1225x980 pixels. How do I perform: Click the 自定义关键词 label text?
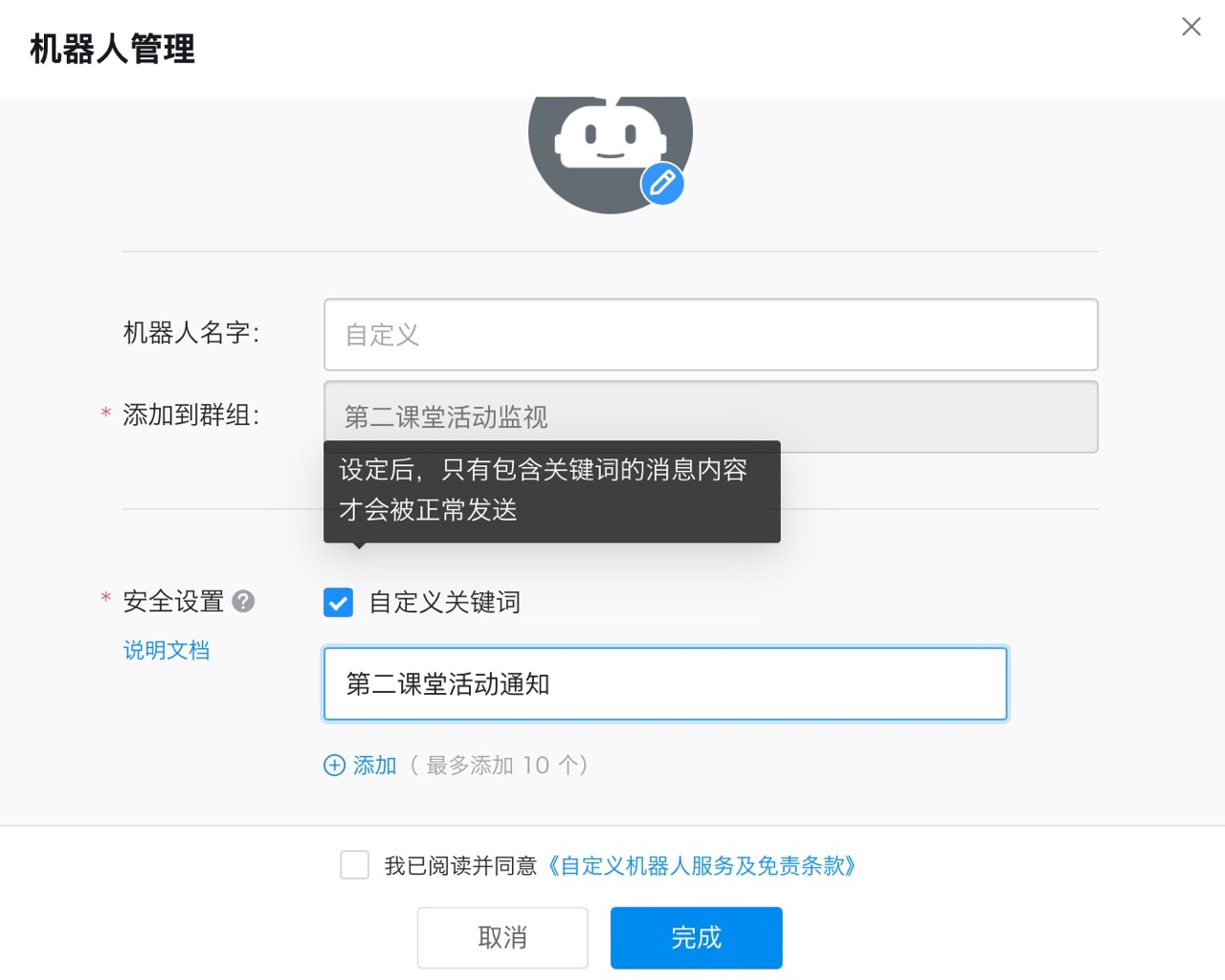tap(445, 602)
